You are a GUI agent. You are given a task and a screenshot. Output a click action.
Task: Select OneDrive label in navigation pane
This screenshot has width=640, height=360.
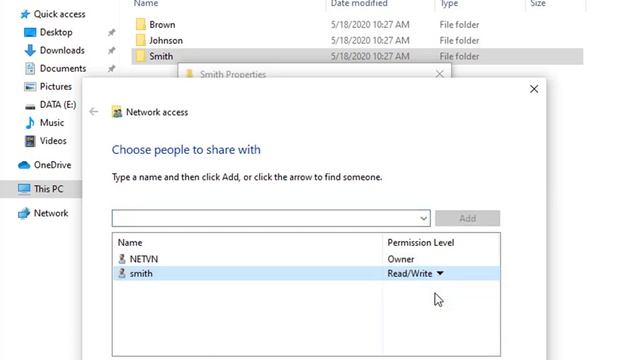coord(52,165)
